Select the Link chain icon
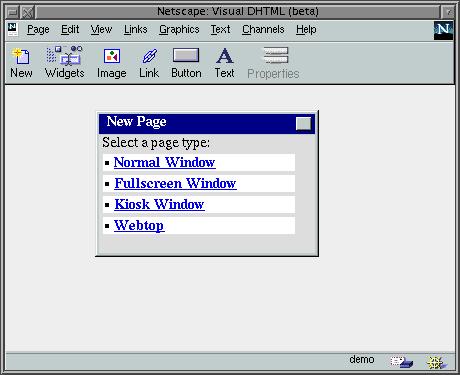The width and height of the screenshot is (460, 375). coord(149,56)
